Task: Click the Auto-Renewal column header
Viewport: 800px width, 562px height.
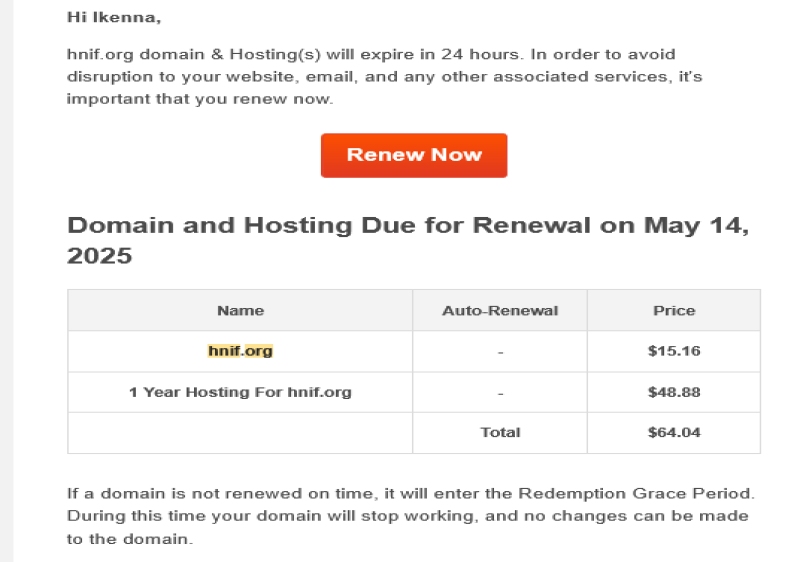Action: point(500,311)
